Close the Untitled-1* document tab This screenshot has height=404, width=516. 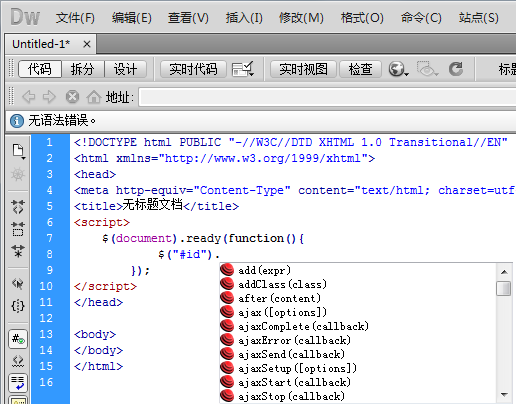87,44
